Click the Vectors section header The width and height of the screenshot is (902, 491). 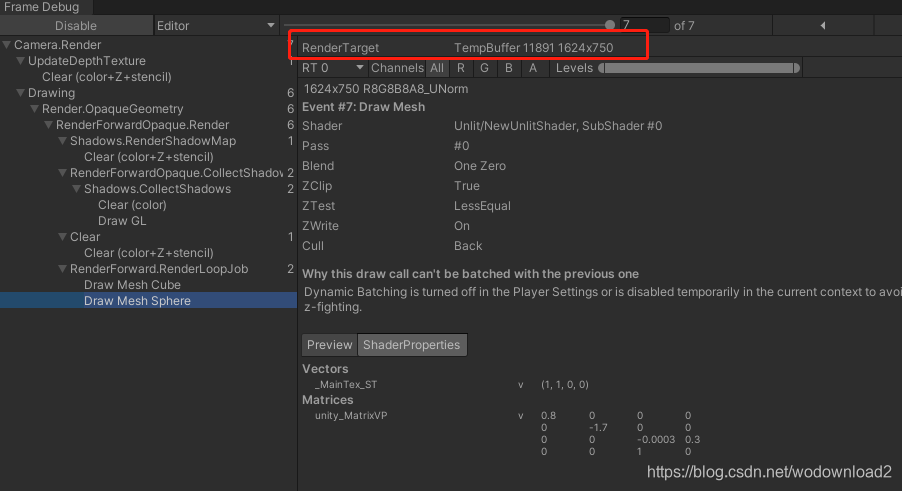325,369
